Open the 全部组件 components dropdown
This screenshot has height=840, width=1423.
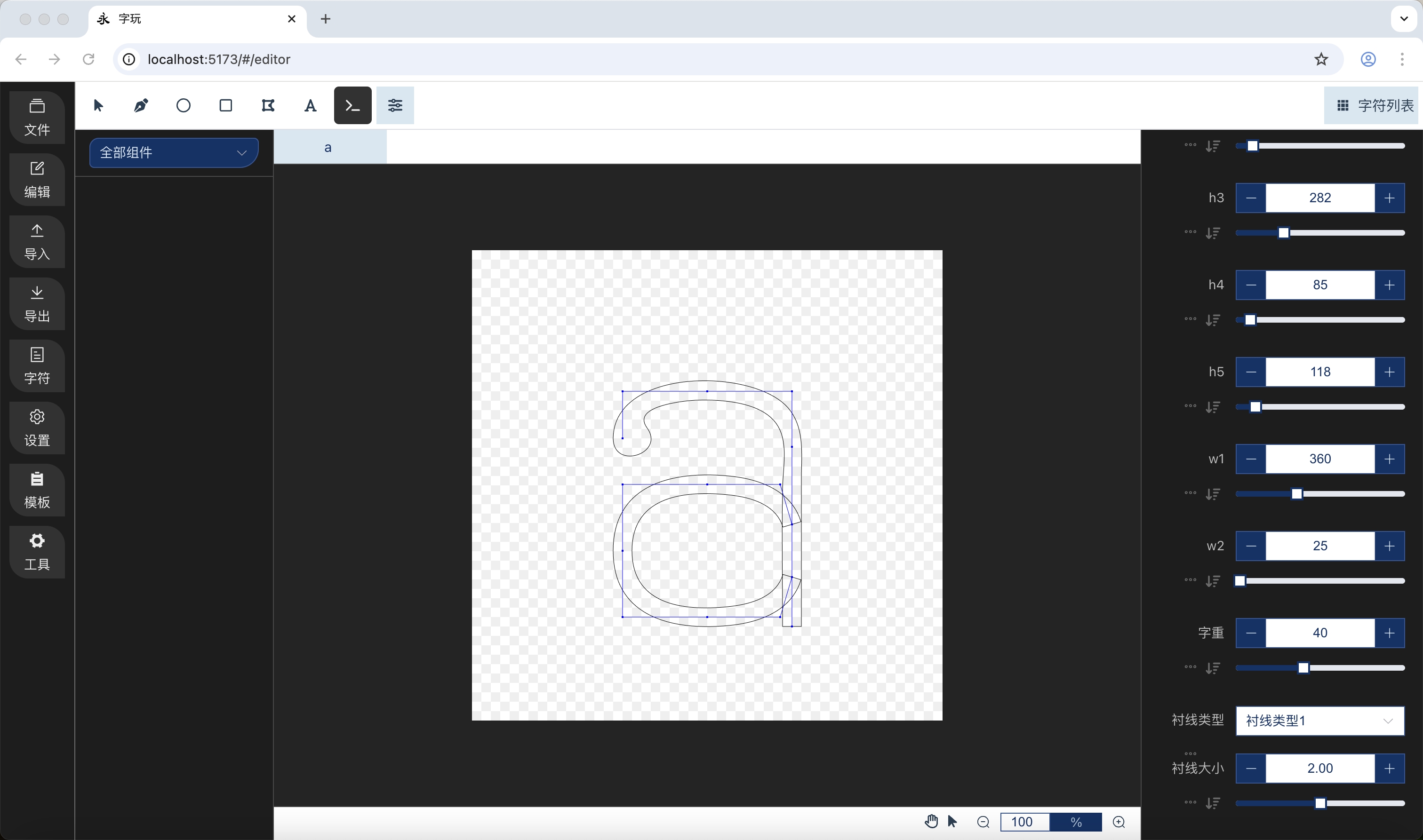(x=174, y=152)
